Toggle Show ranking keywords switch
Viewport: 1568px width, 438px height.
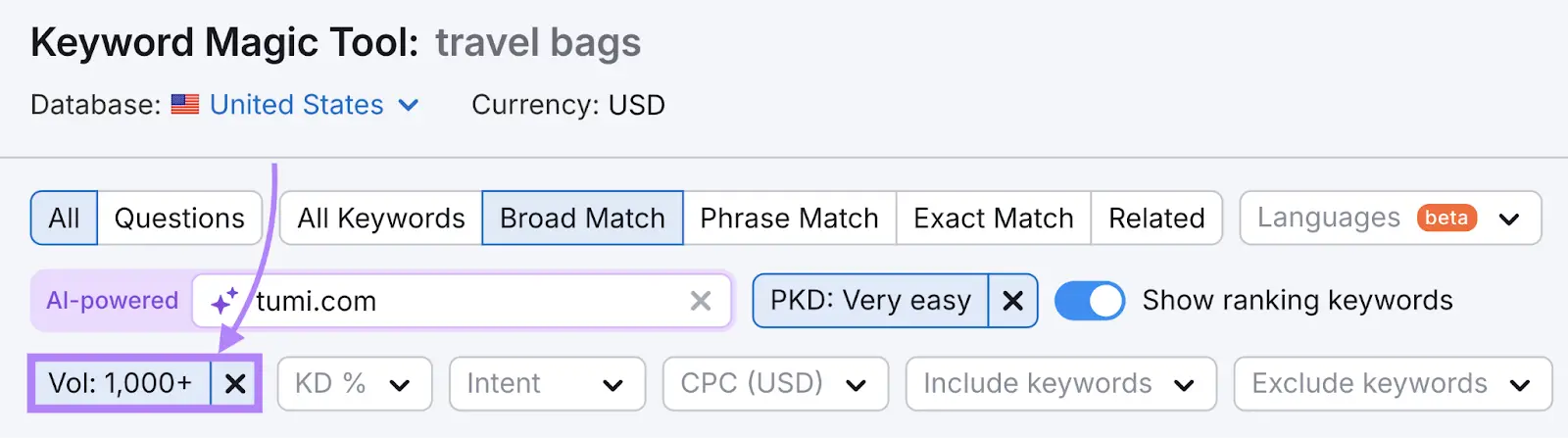click(1089, 301)
